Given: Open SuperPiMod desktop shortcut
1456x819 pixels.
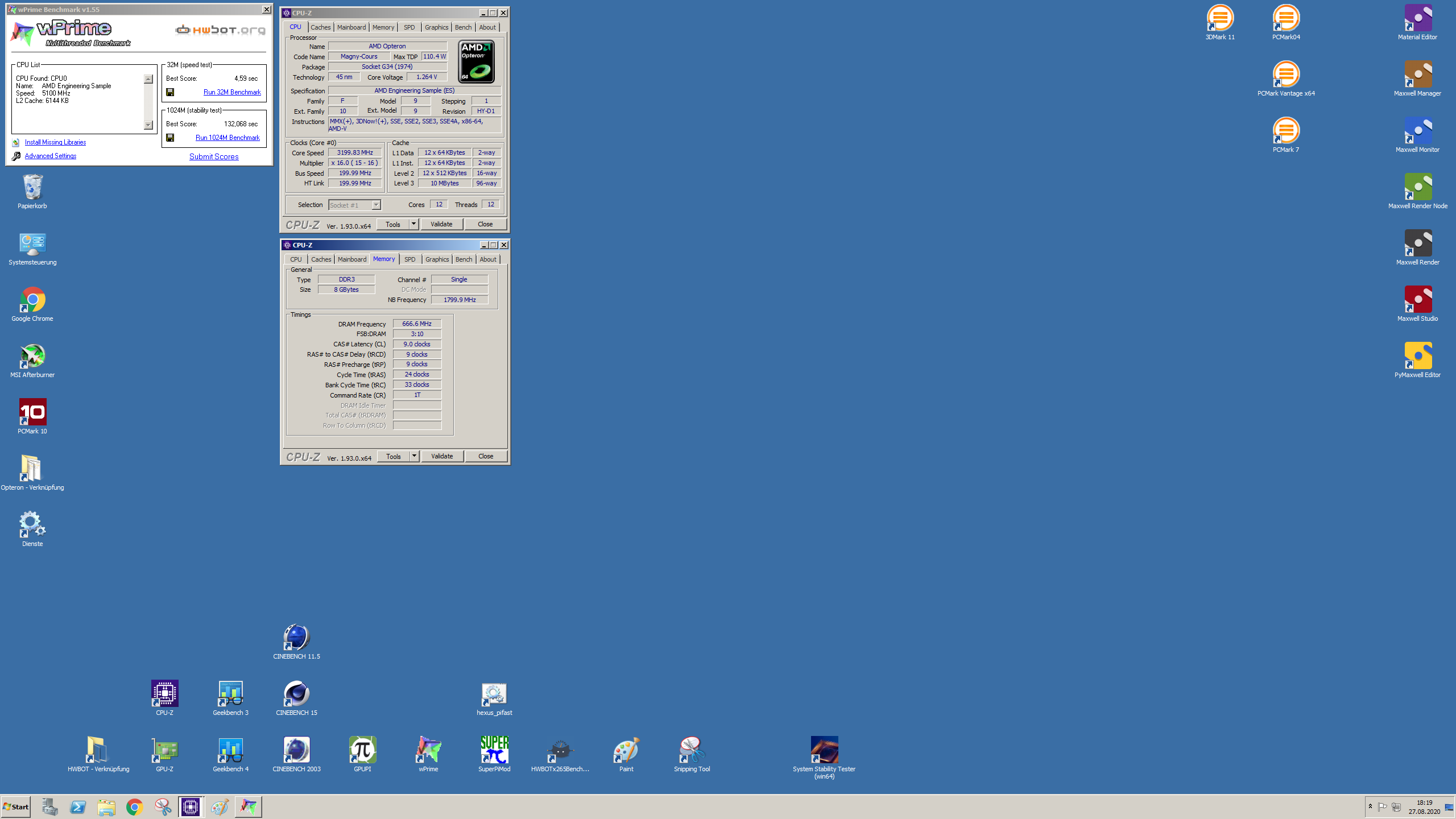Looking at the screenshot, I should point(494,755).
